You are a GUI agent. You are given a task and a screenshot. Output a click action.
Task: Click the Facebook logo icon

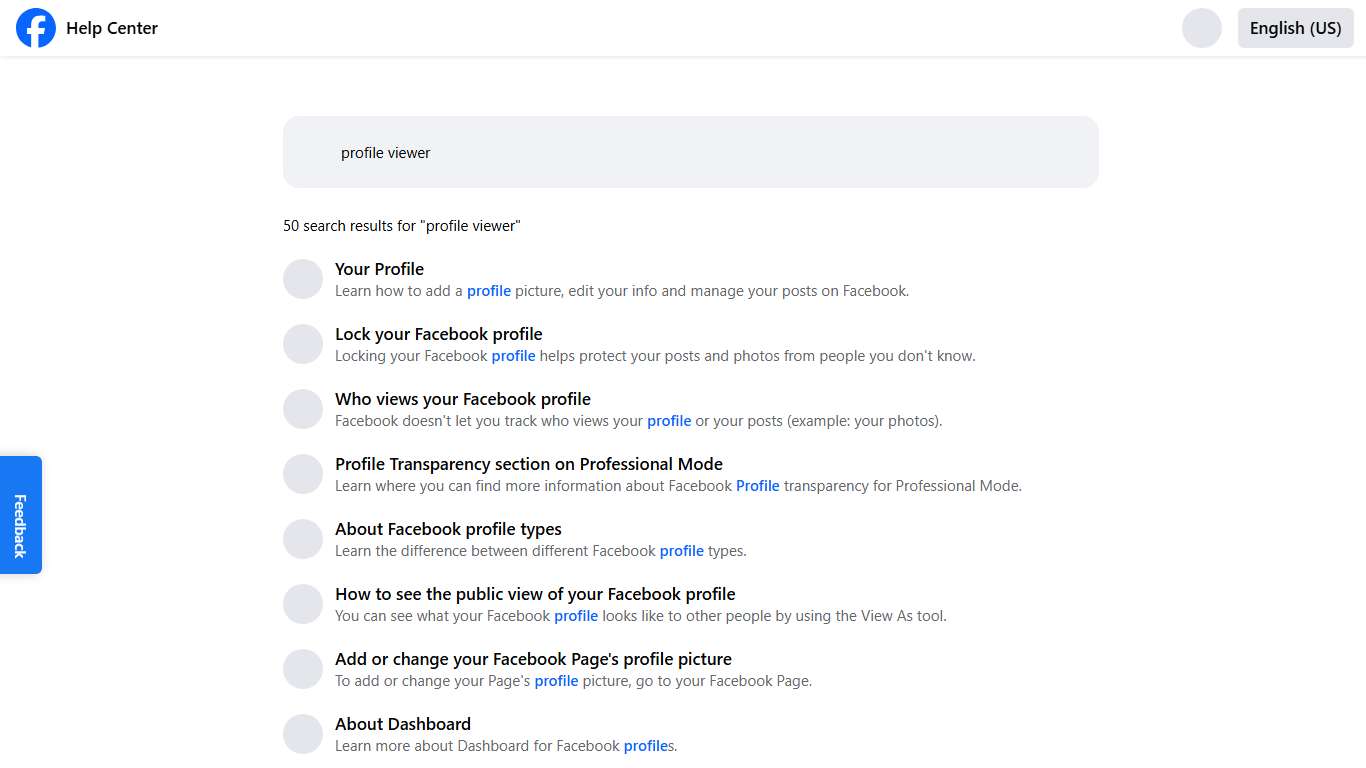35,27
